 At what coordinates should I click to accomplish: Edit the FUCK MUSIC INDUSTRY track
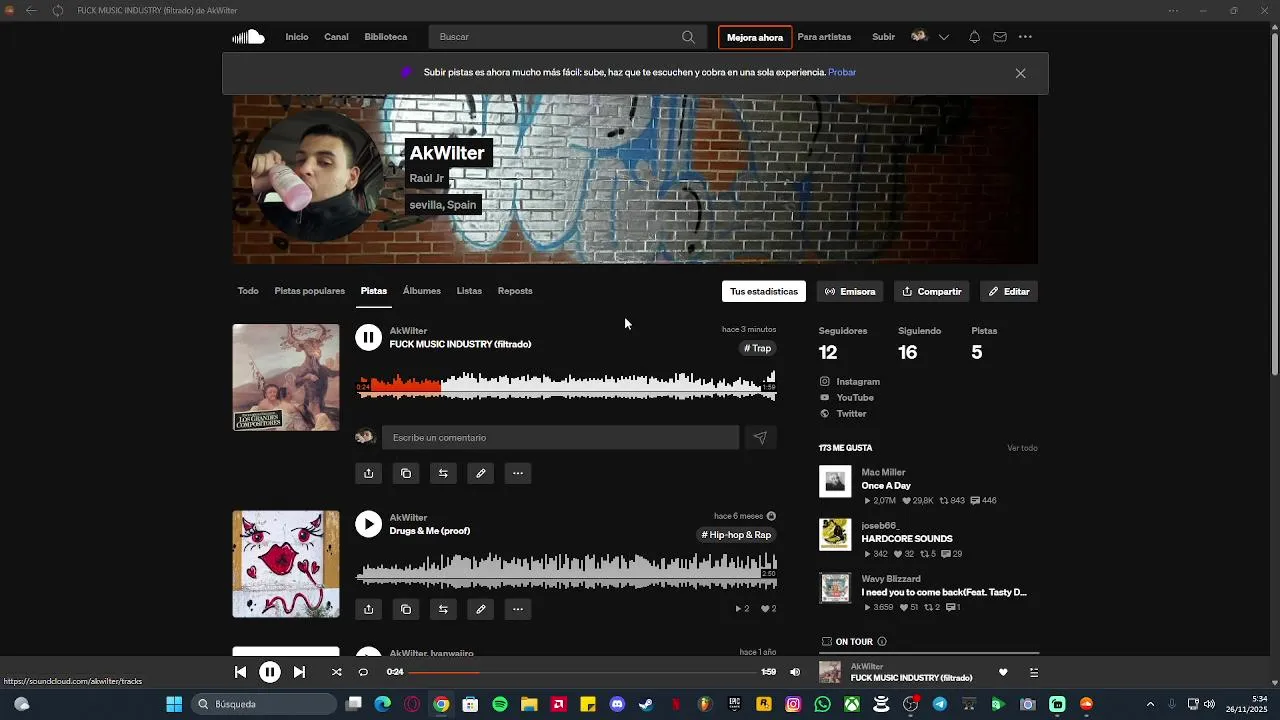pos(481,473)
